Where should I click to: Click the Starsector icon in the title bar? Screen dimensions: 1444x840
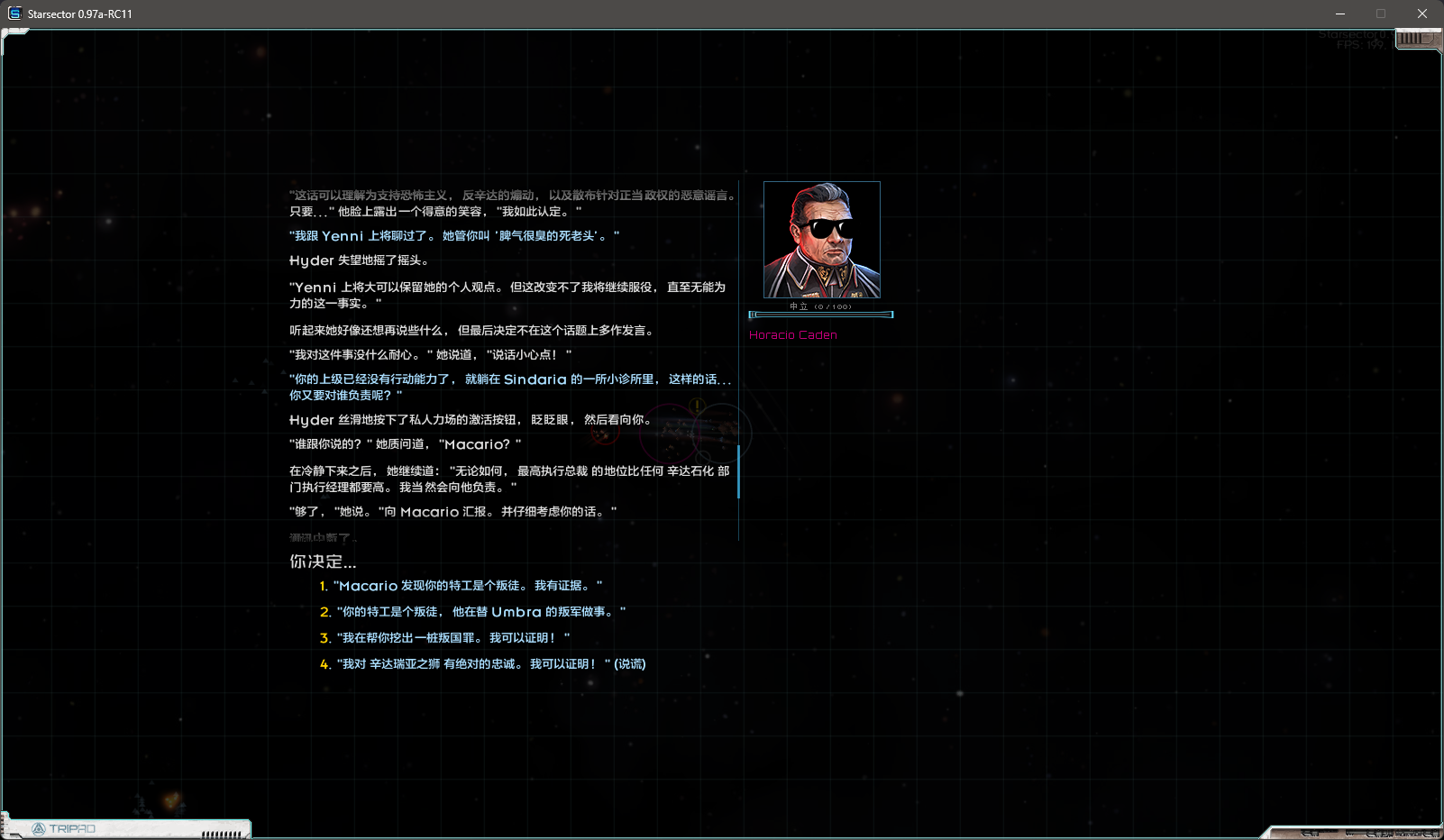tap(14, 14)
